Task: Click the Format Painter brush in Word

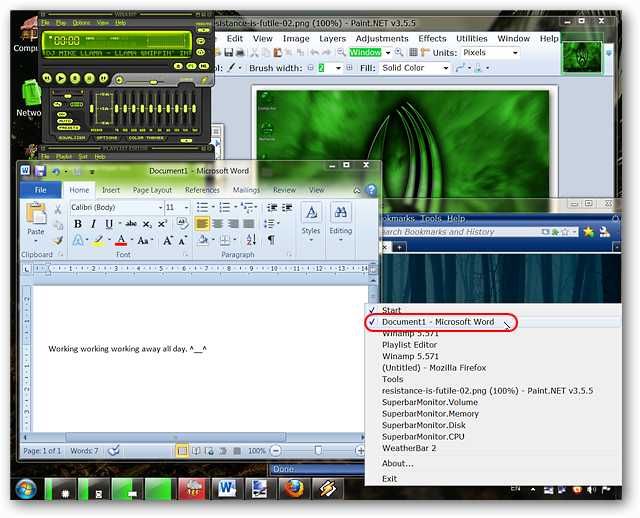Action: [x=58, y=240]
